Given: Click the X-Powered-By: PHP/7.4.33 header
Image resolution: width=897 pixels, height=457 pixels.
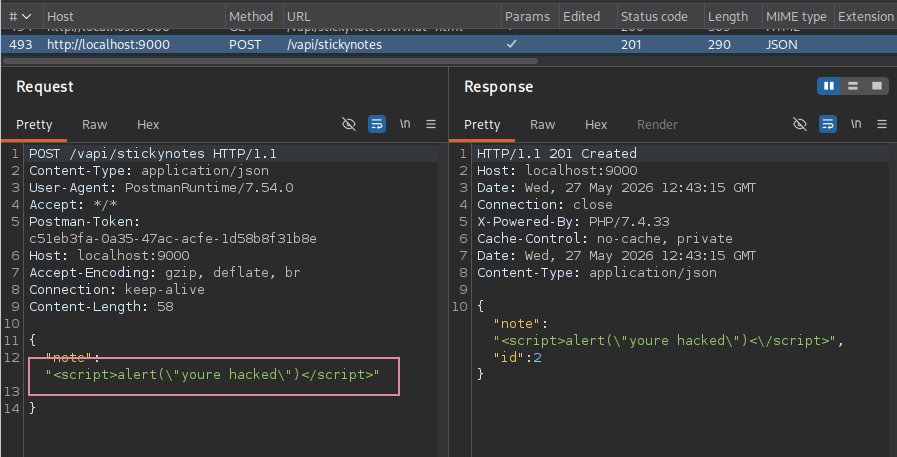Looking at the screenshot, I should point(573,221).
